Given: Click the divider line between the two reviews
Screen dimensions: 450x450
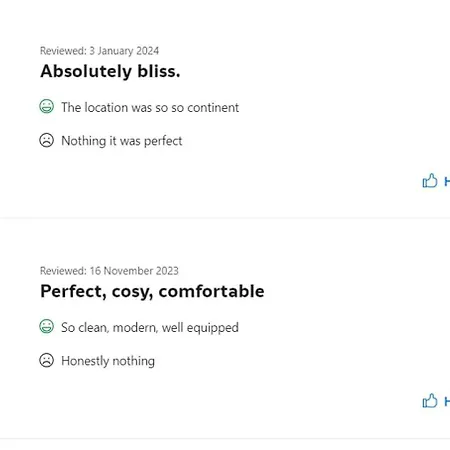Looking at the screenshot, I should 225,218.
